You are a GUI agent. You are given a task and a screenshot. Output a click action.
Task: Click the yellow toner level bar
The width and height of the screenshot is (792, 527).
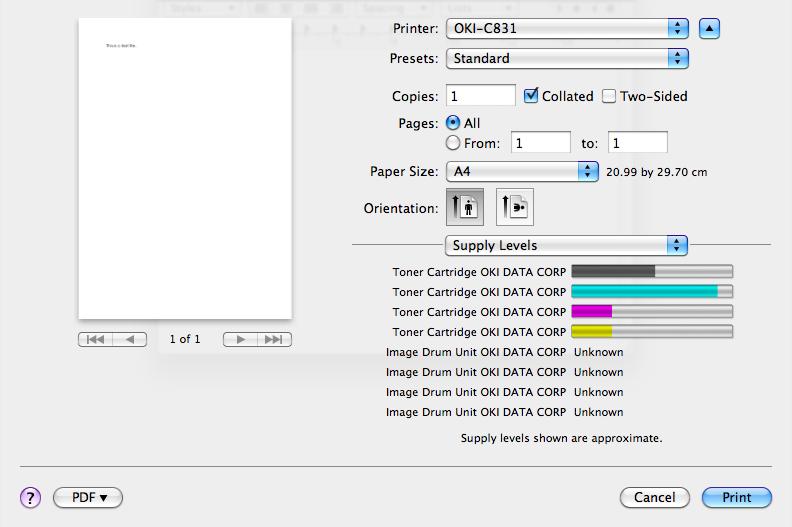(x=652, y=331)
